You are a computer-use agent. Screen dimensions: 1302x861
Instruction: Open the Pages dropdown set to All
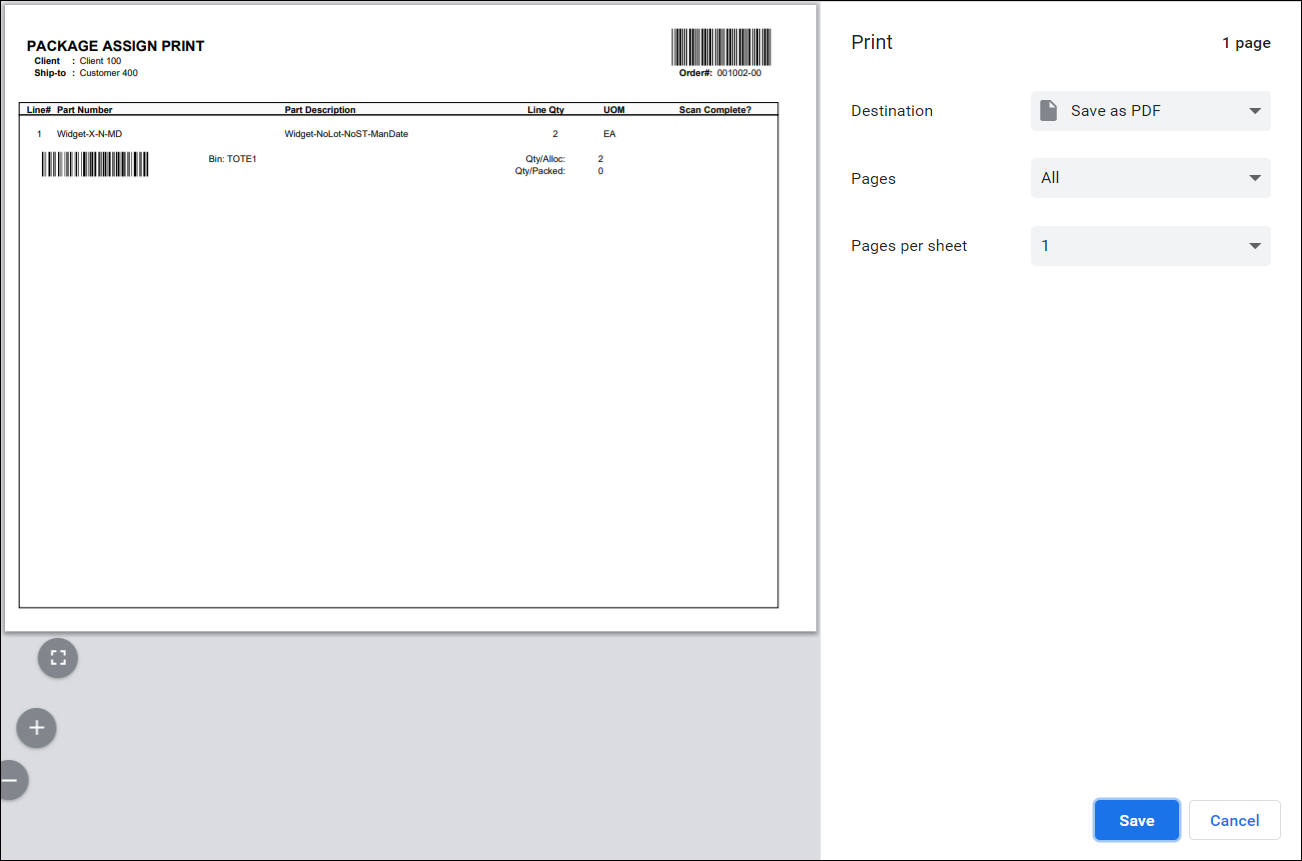[x=1150, y=178]
